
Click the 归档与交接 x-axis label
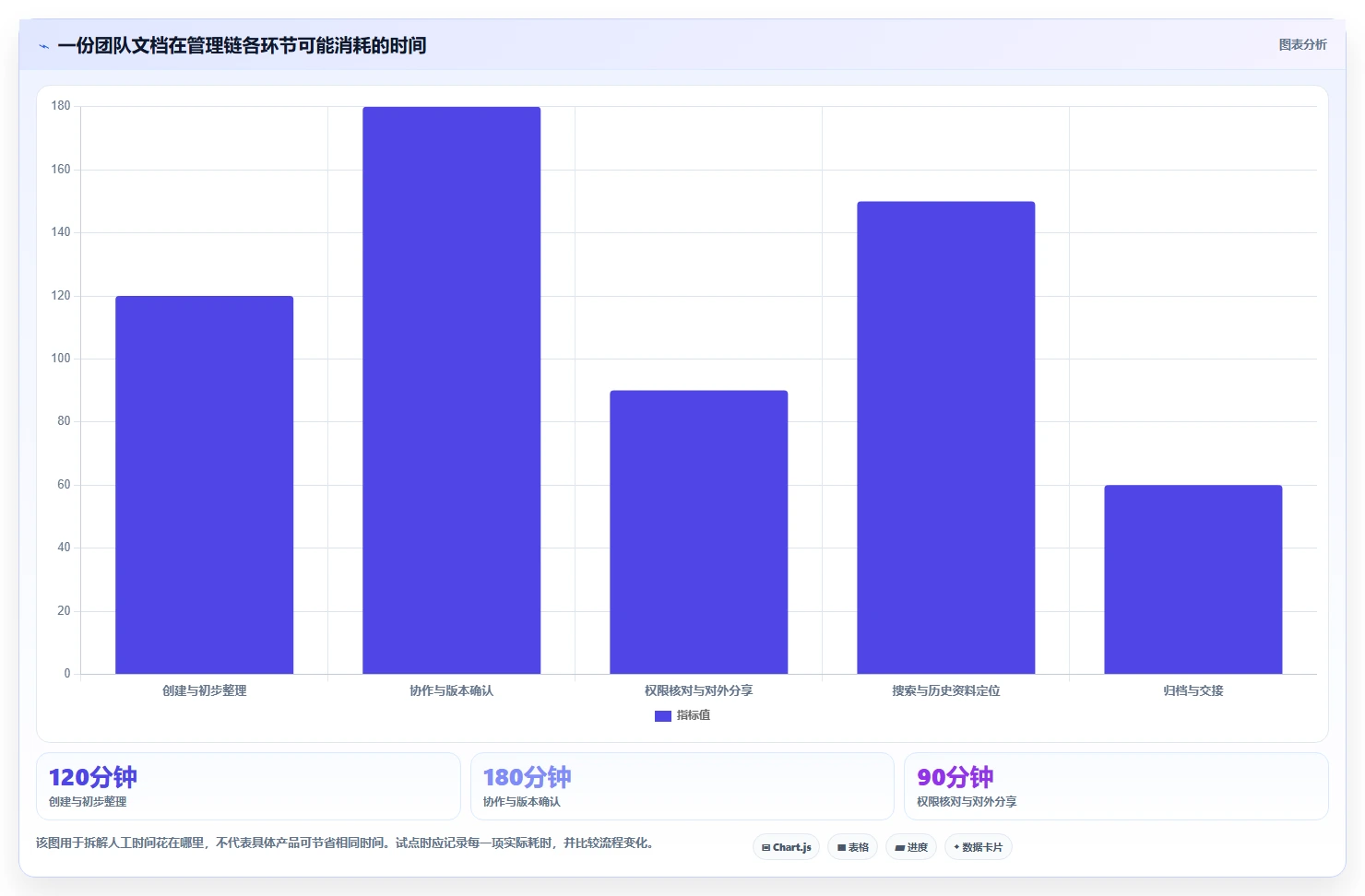1193,690
